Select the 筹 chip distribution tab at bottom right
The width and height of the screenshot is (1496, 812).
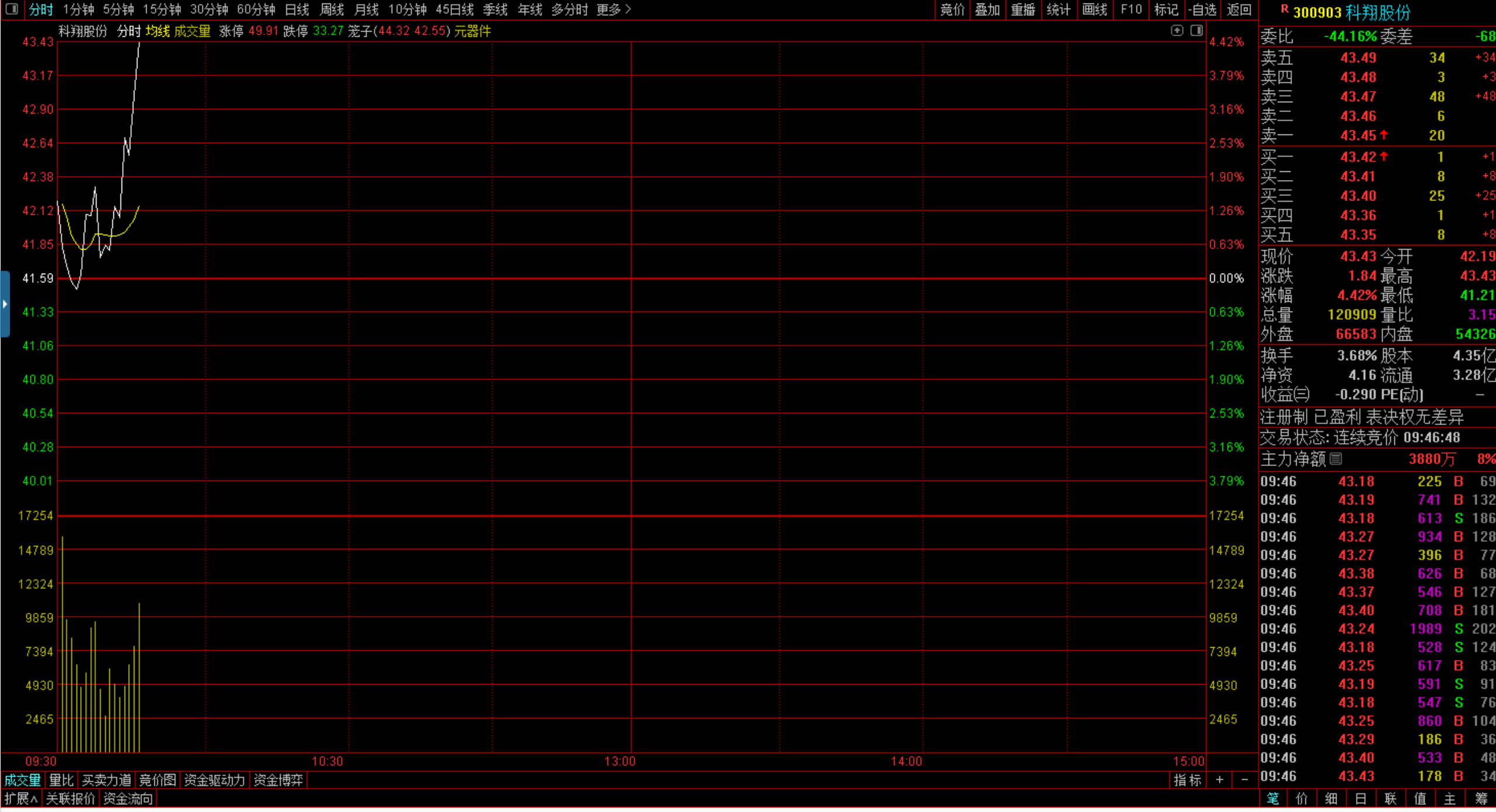coord(1481,799)
